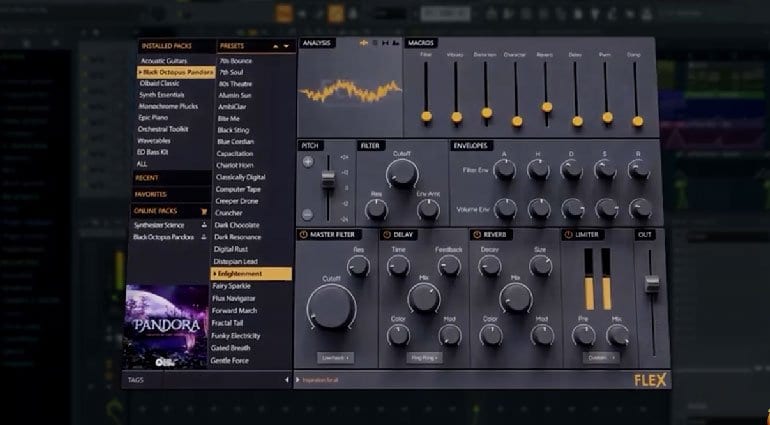Click the Delay Mix knob
This screenshot has height=425, width=770.
[424, 298]
